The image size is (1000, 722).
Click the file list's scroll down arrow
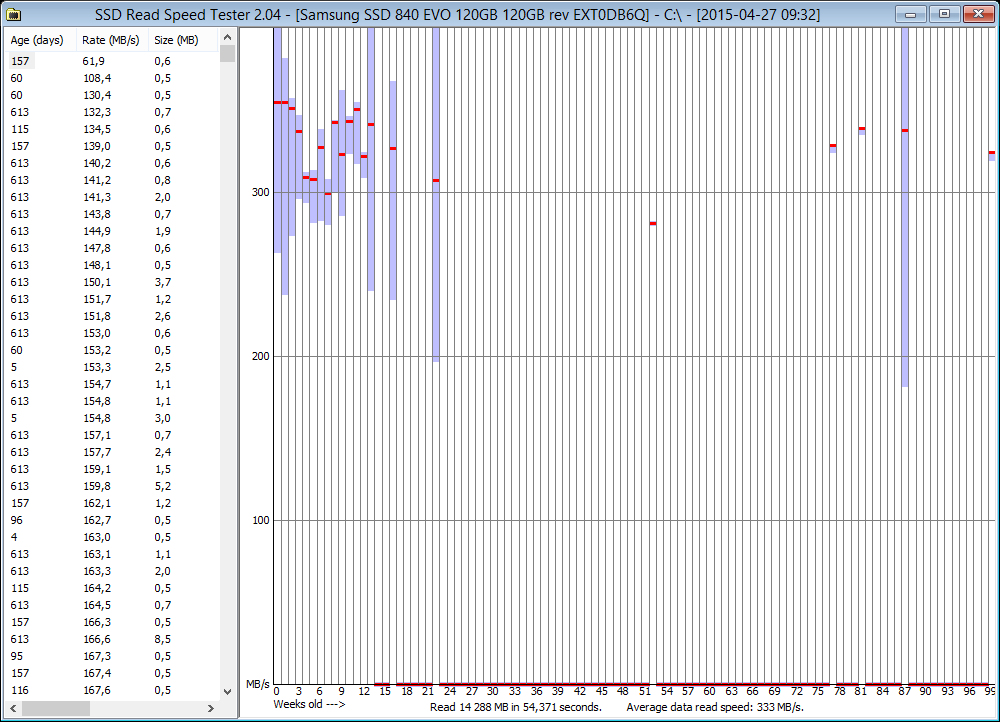(x=227, y=691)
